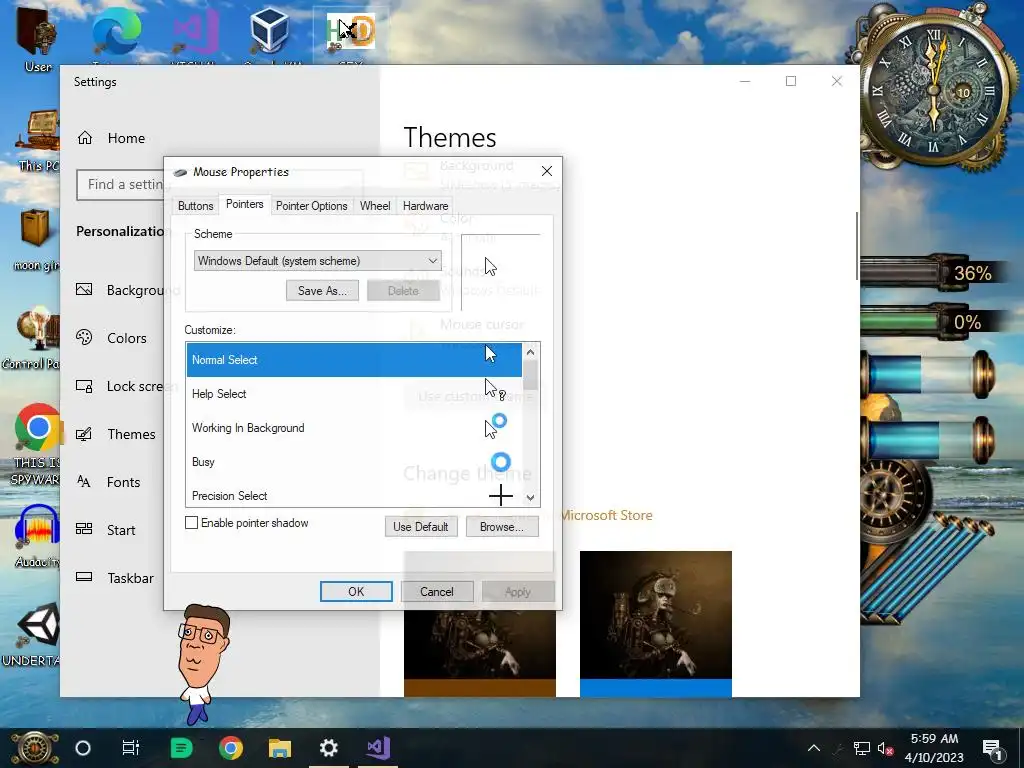The width and height of the screenshot is (1024, 768).
Task: Close the Mouse Properties dialog
Action: click(547, 171)
